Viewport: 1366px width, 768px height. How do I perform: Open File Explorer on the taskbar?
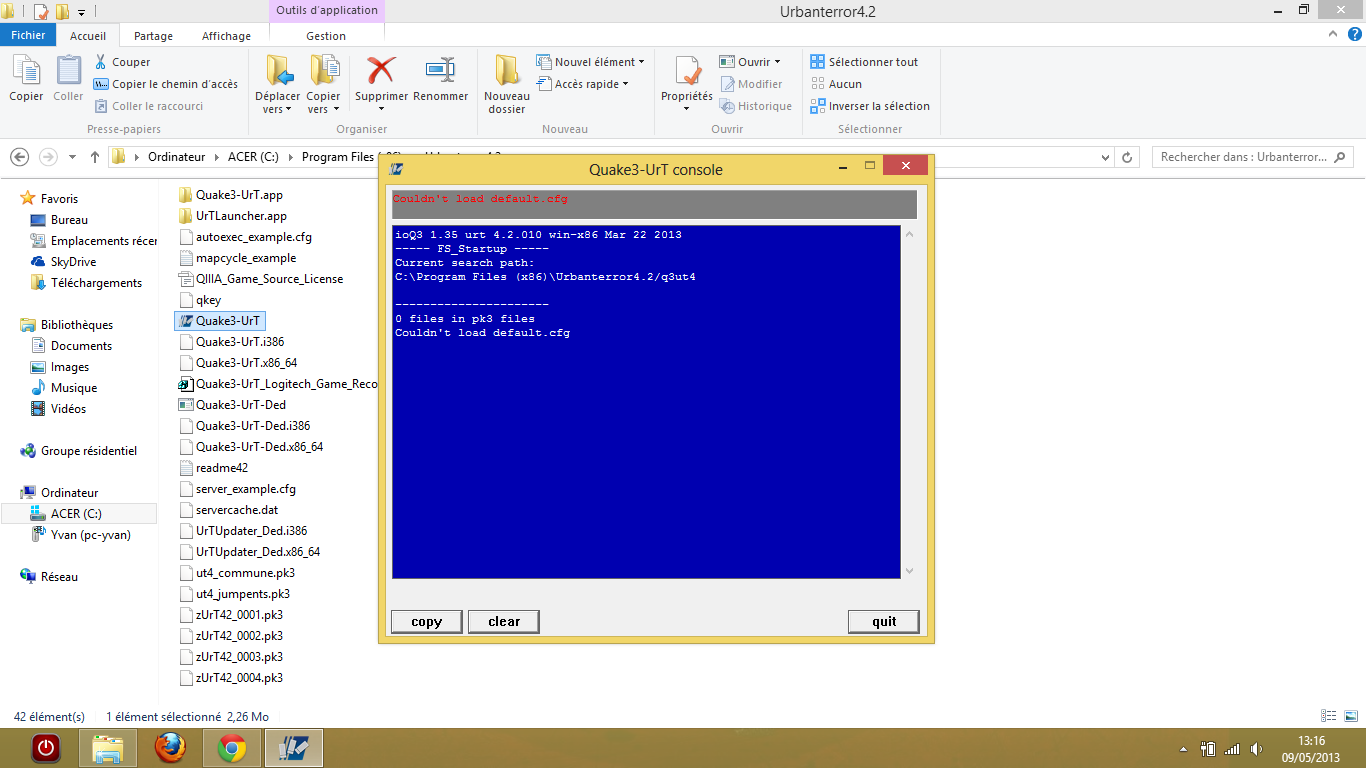point(108,748)
